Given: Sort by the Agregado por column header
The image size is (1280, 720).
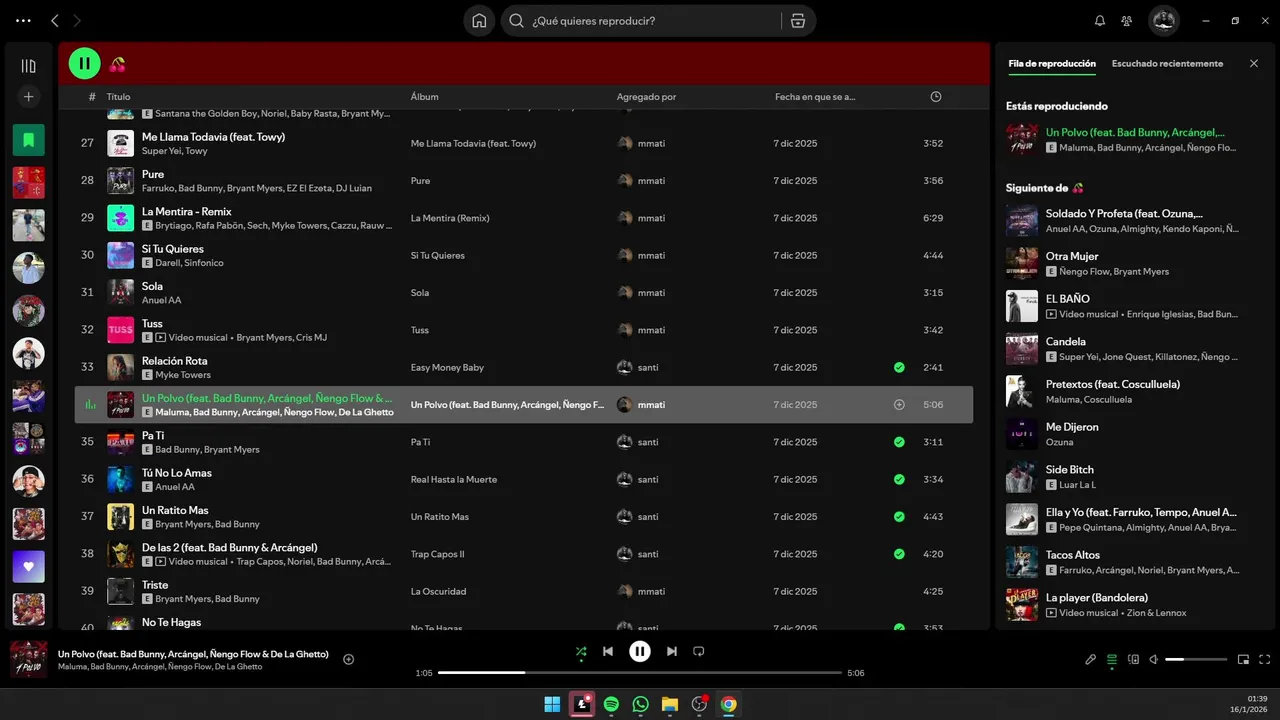Looking at the screenshot, I should coord(646,97).
